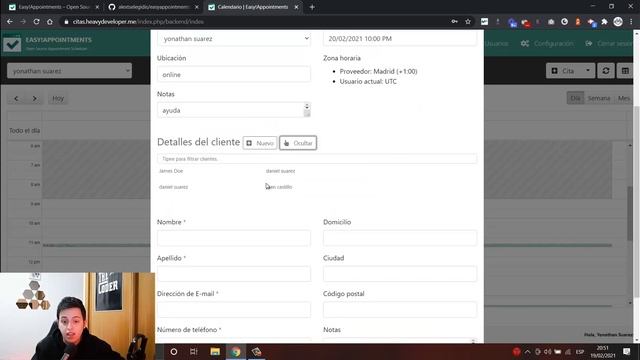The image size is (640, 360).
Task: Select daniel suarez below James Doe
Action: [x=173, y=187]
